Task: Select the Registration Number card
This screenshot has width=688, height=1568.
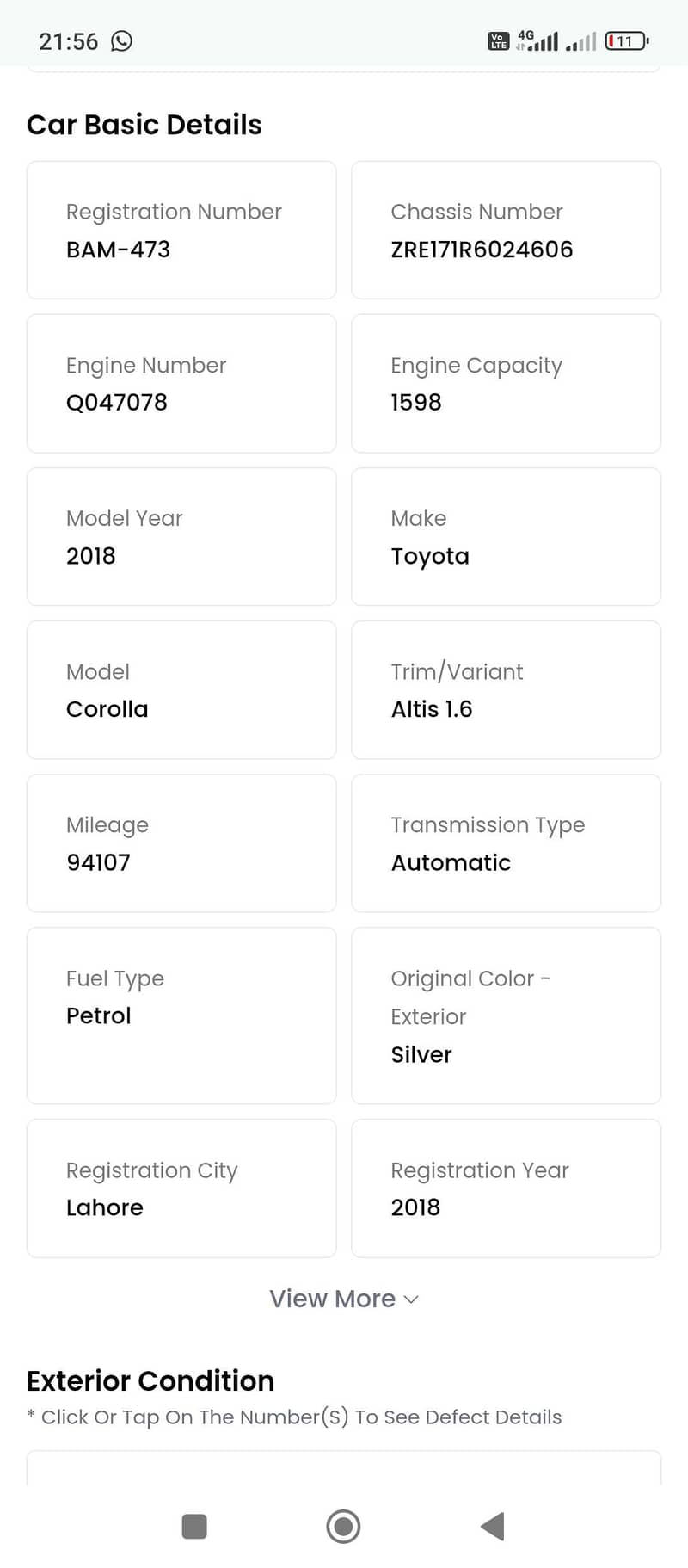Action: tap(181, 231)
